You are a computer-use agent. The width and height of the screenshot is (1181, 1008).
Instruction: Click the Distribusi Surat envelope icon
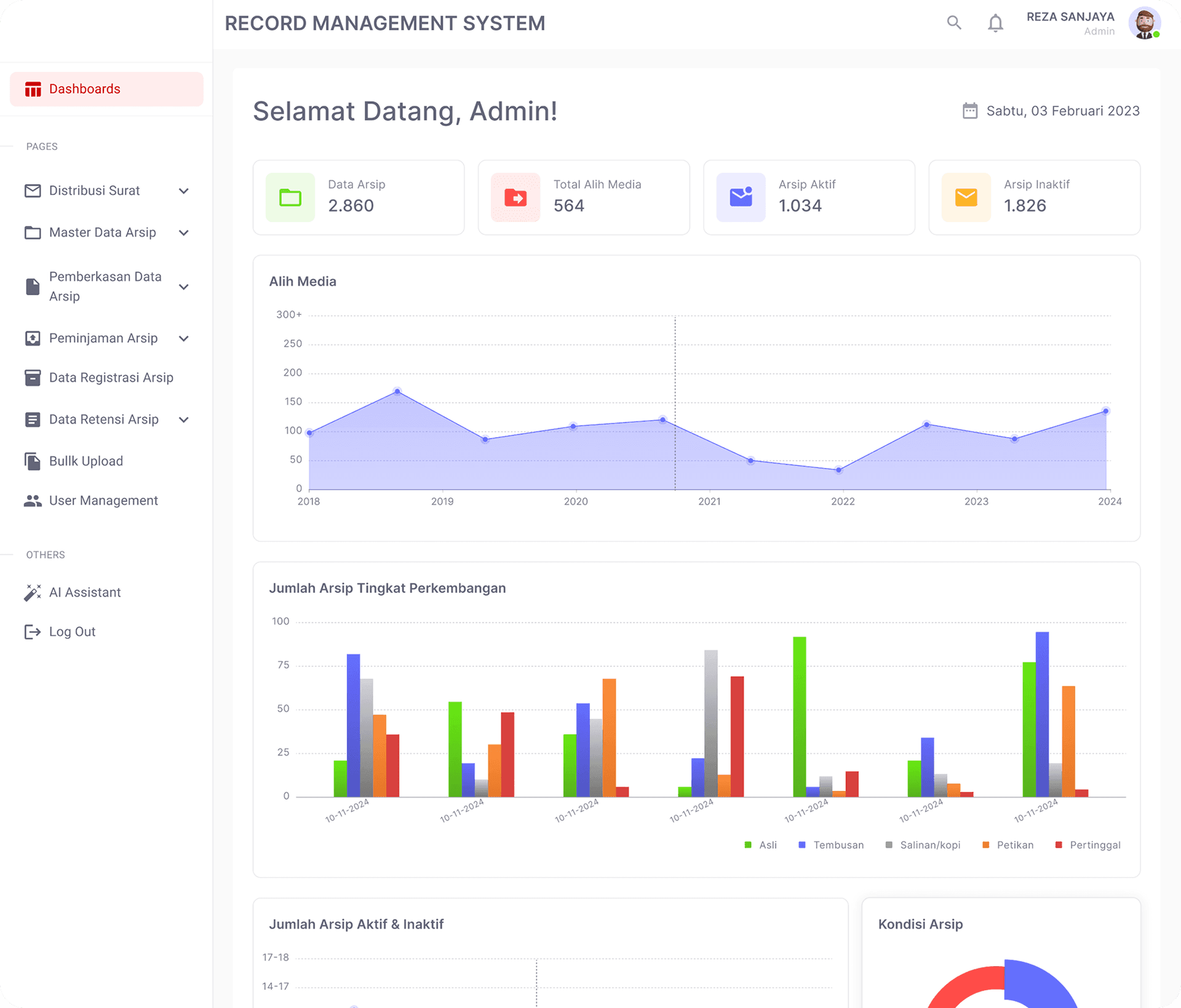33,191
